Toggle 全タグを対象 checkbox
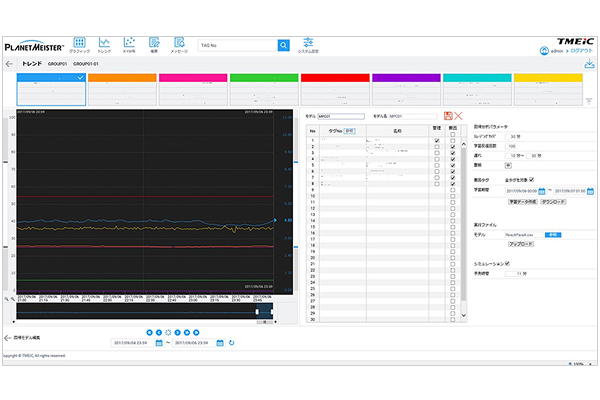 [x=532, y=180]
